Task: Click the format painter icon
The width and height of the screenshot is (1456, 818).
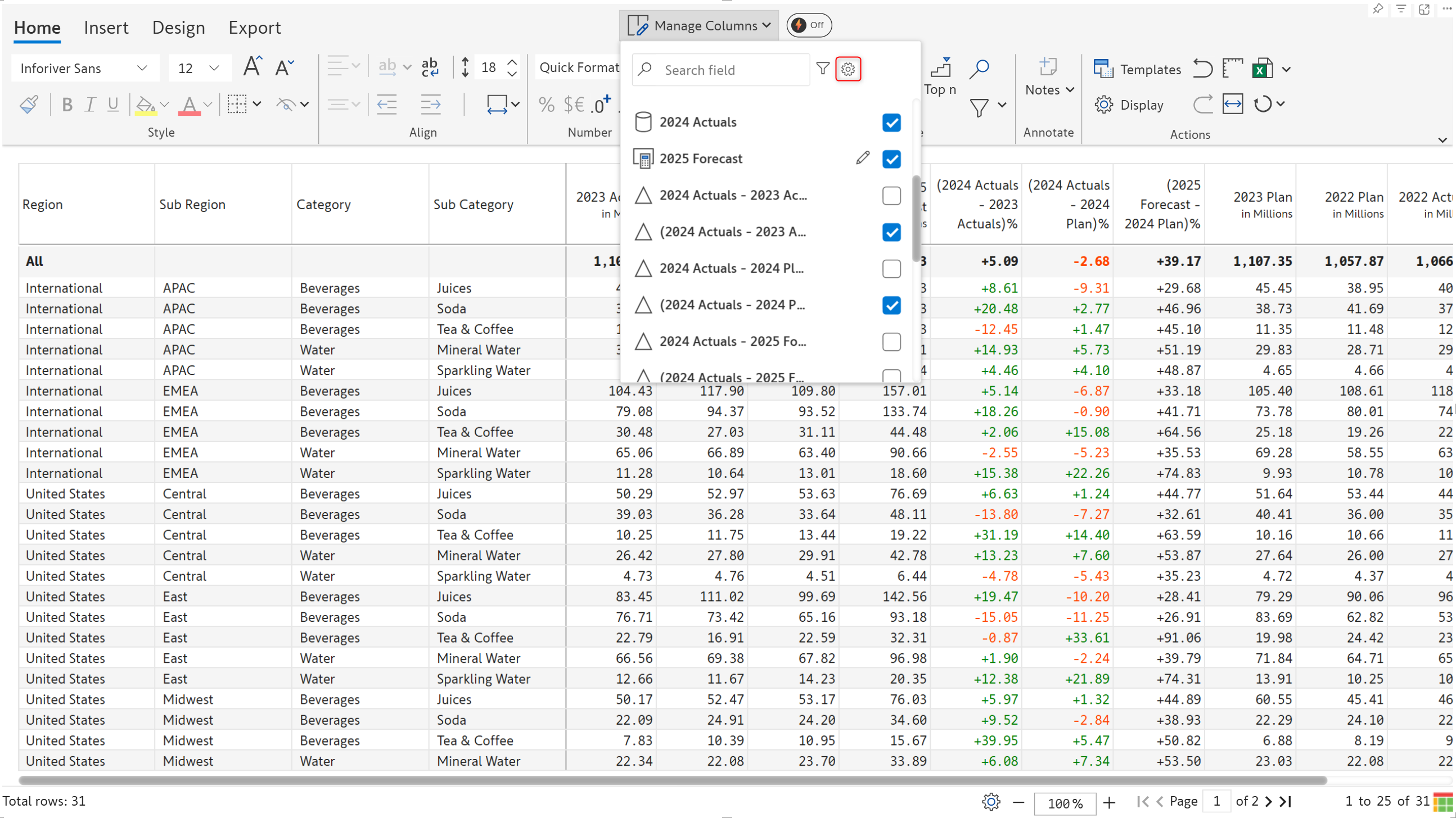Action: (29, 105)
